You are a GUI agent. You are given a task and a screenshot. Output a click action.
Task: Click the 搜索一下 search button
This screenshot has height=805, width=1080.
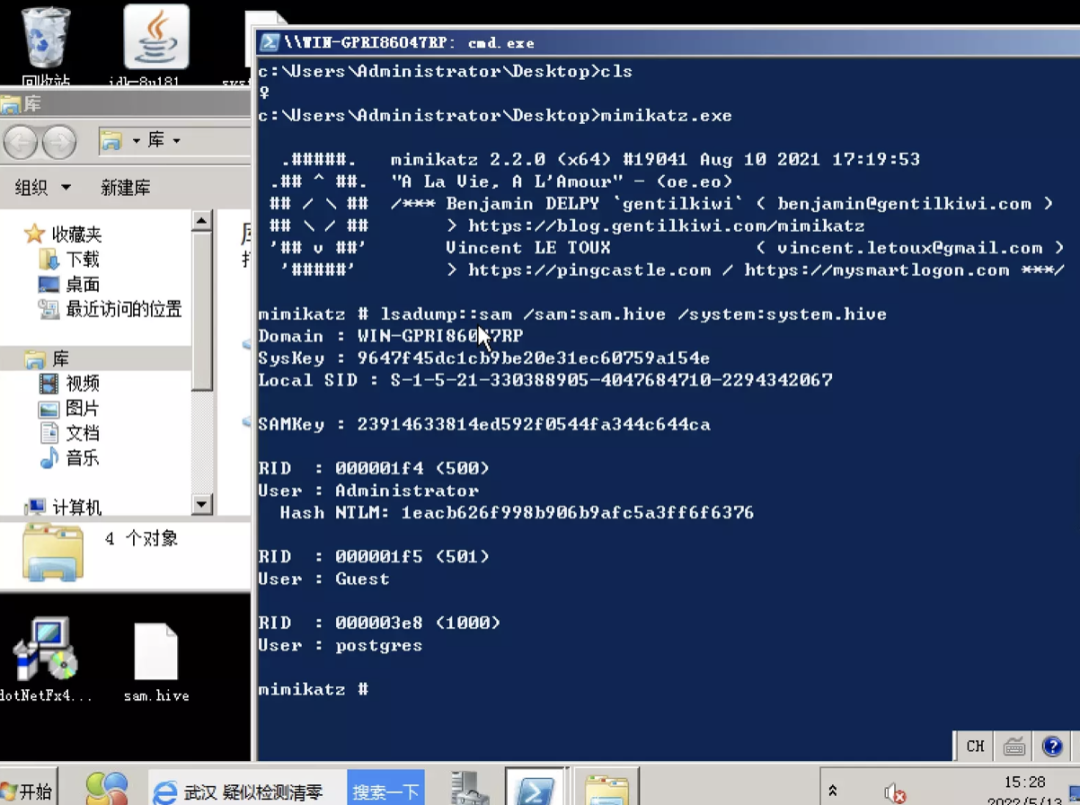tap(386, 792)
